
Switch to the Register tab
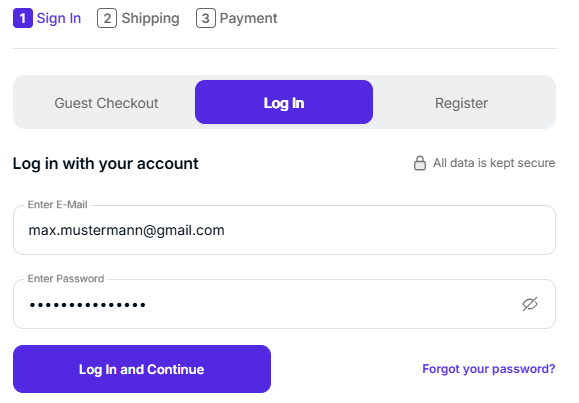click(x=462, y=103)
